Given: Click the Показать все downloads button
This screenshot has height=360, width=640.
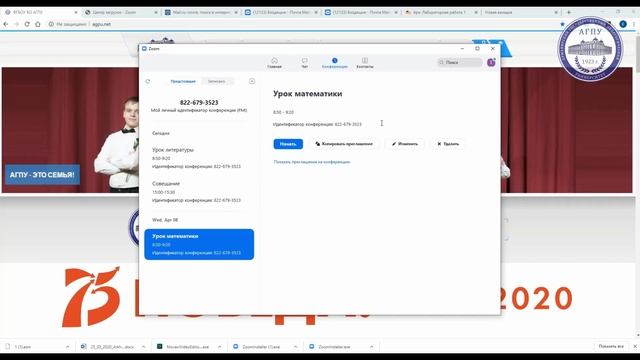Looking at the screenshot, I should (611, 346).
